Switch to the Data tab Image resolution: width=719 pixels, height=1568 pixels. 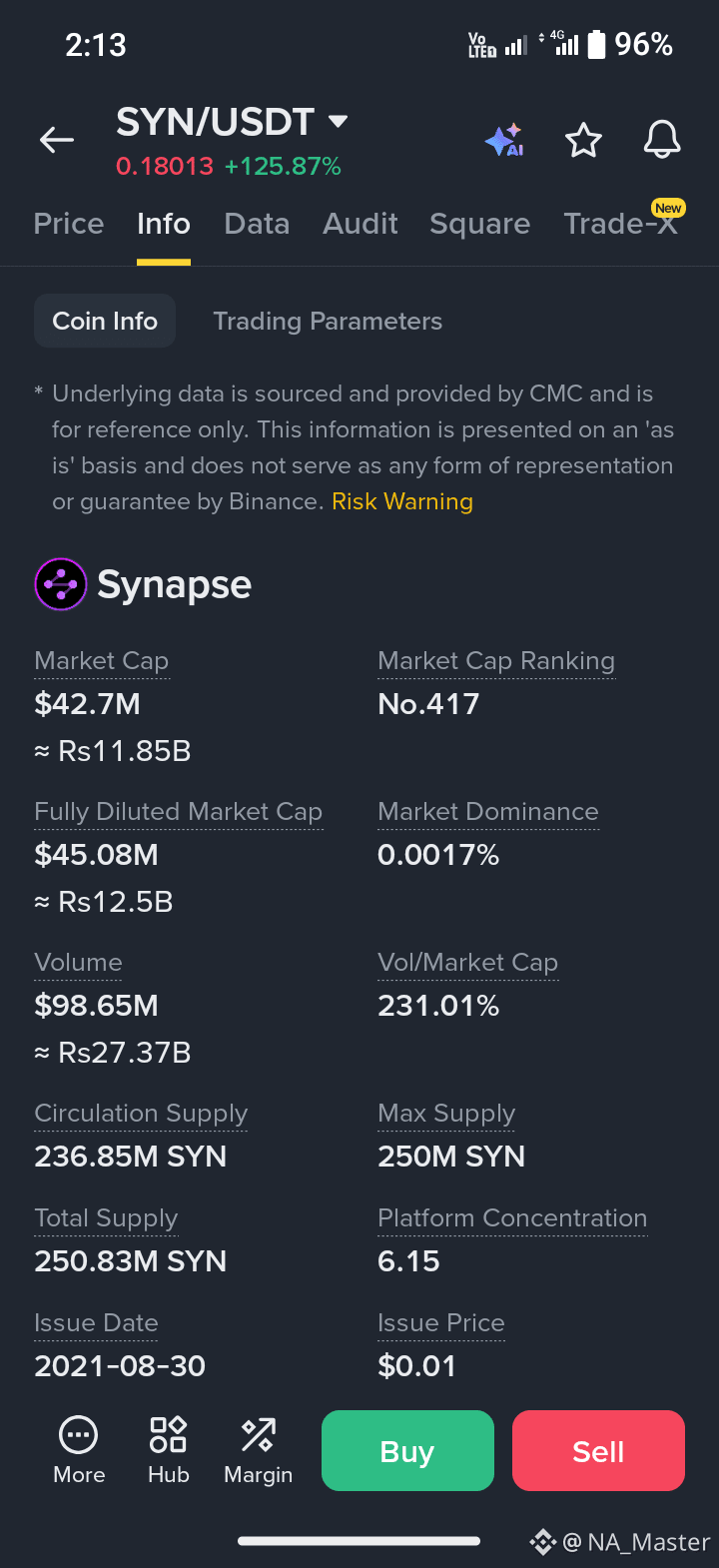pos(257,224)
